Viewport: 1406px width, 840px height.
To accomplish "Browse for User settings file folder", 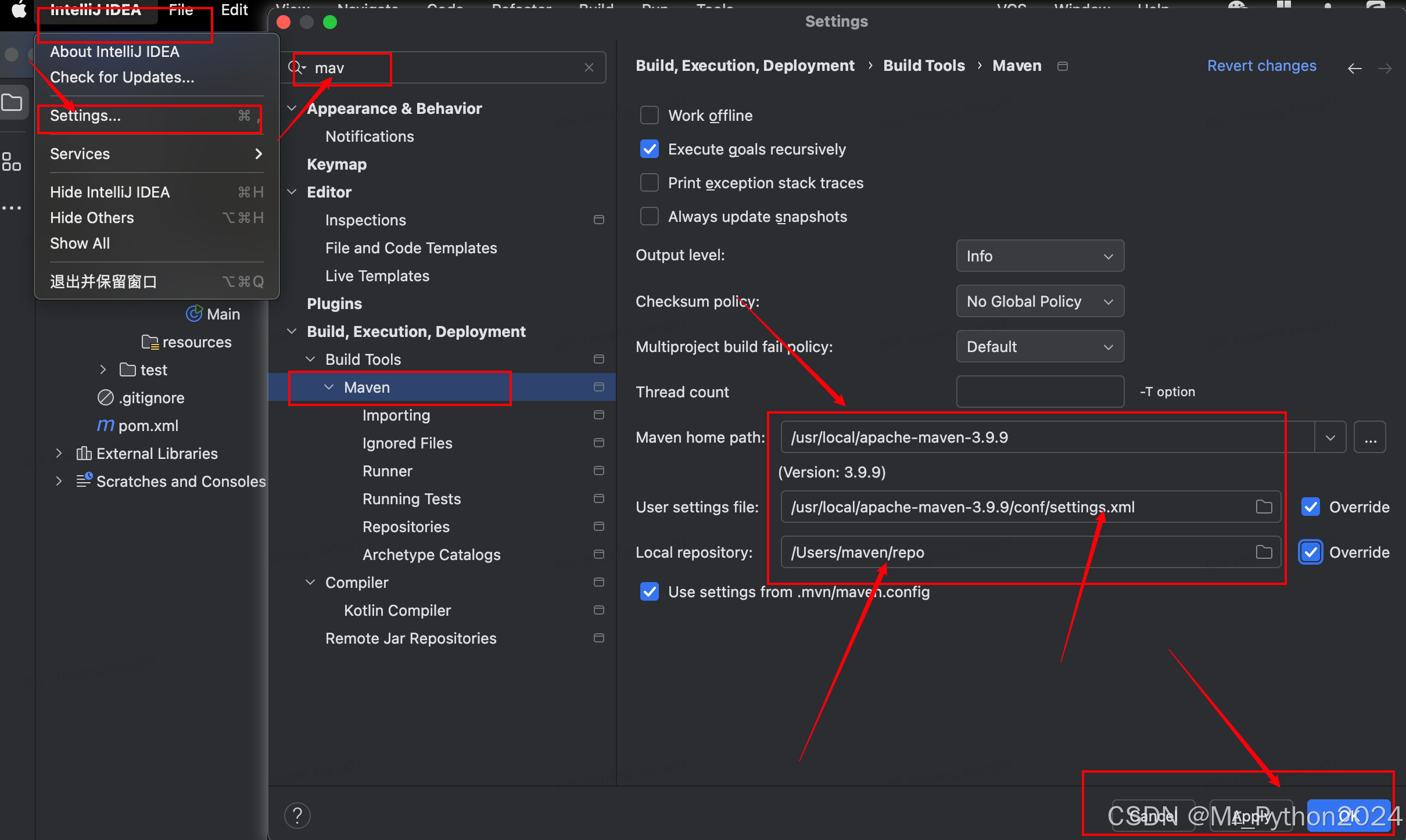I will click(1264, 507).
